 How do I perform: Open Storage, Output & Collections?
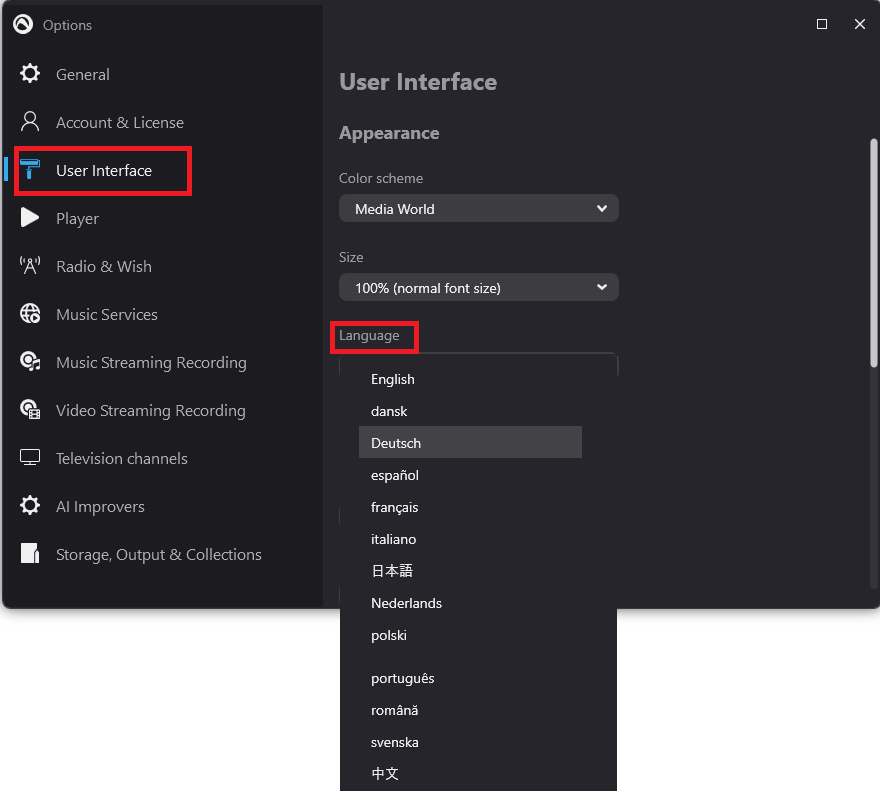(x=158, y=554)
